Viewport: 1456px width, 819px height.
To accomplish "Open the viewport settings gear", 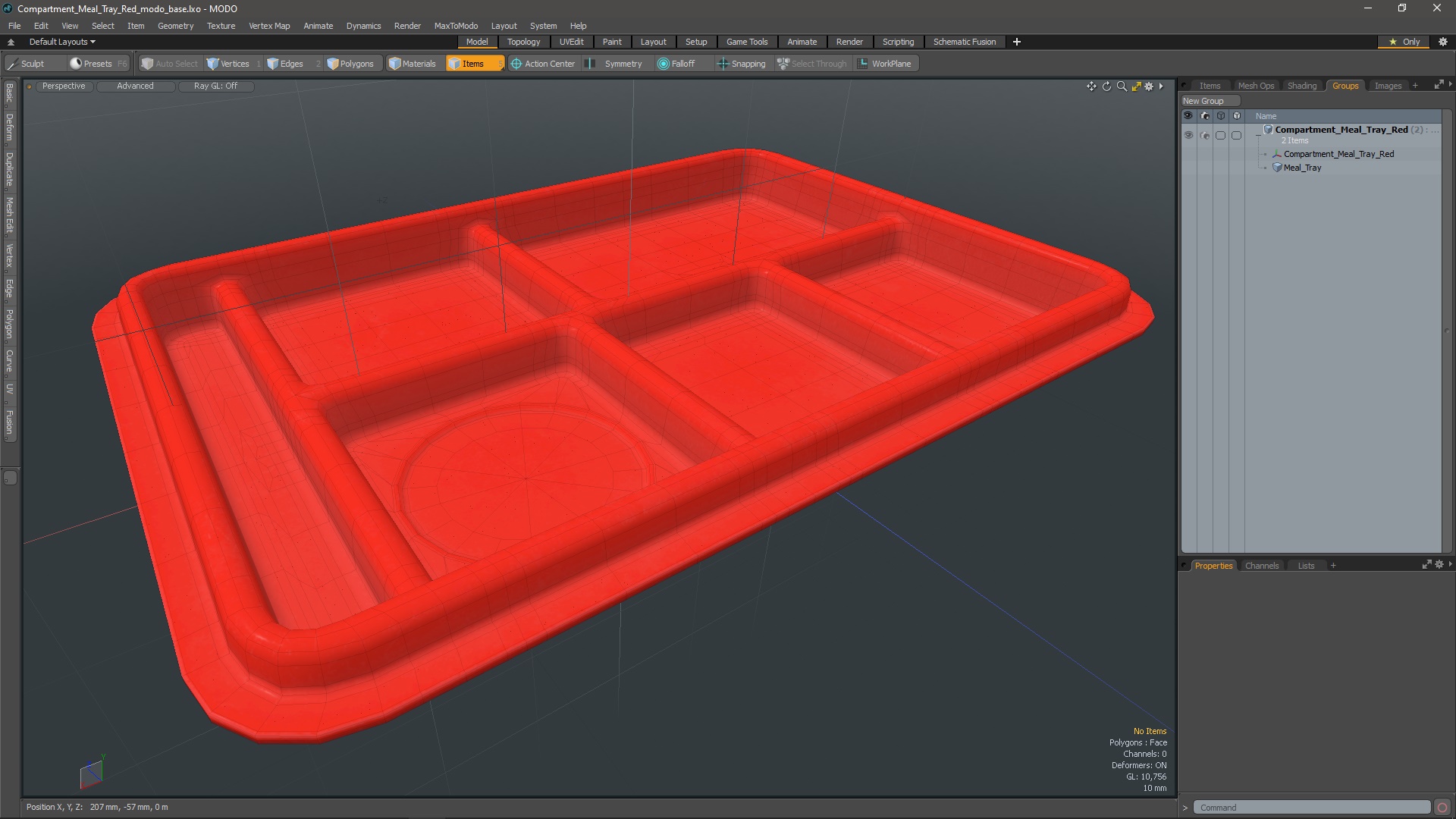I will point(1149,86).
